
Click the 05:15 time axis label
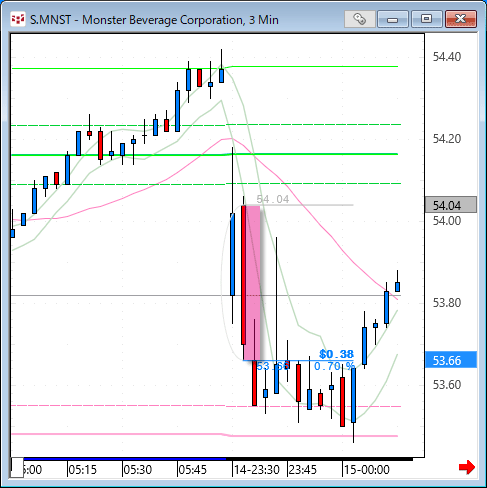click(82, 470)
